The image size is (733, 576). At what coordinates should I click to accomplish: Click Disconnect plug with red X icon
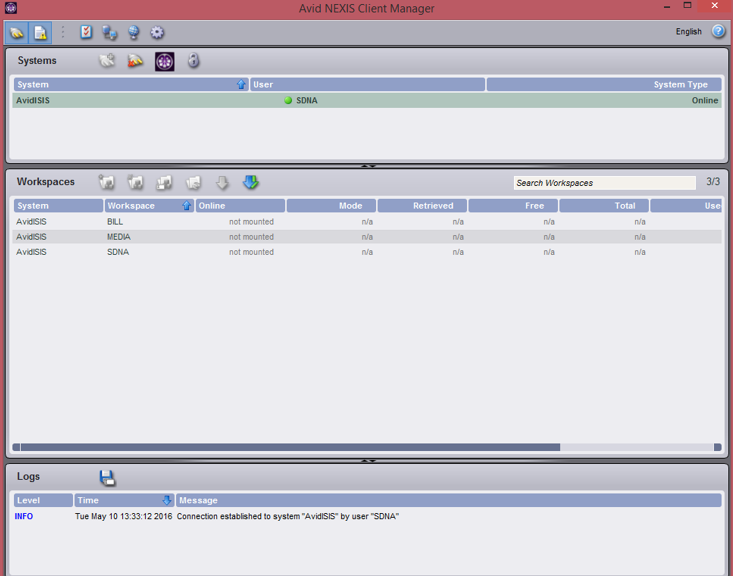click(x=136, y=61)
